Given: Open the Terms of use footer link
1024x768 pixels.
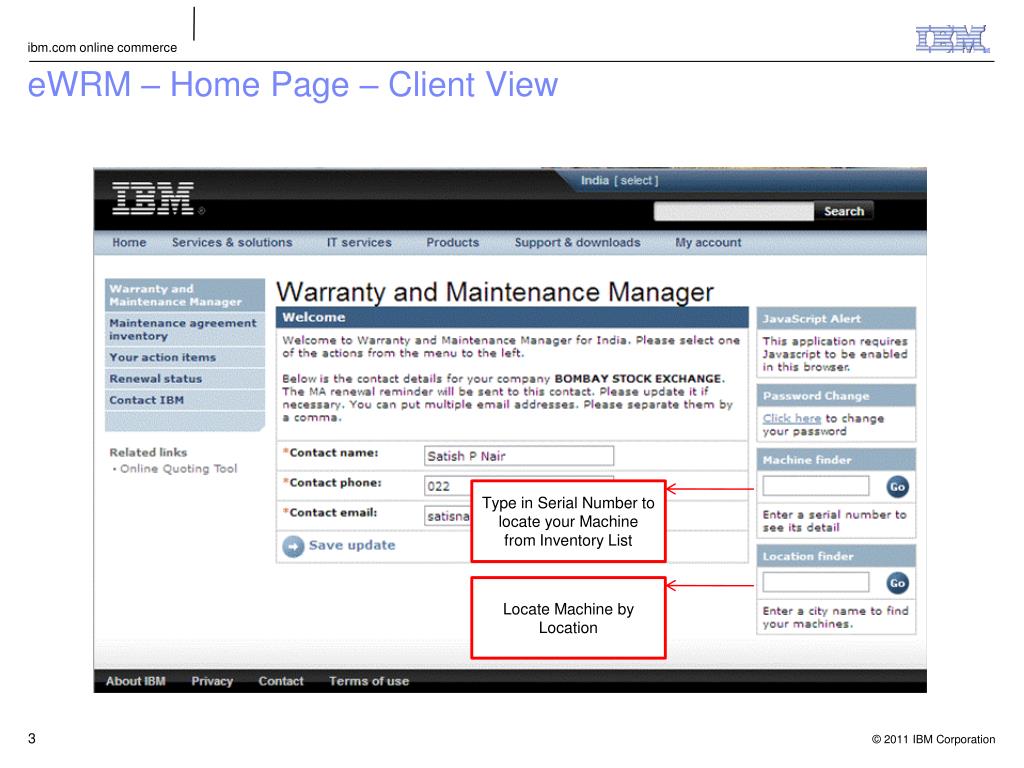Looking at the screenshot, I should point(369,681).
